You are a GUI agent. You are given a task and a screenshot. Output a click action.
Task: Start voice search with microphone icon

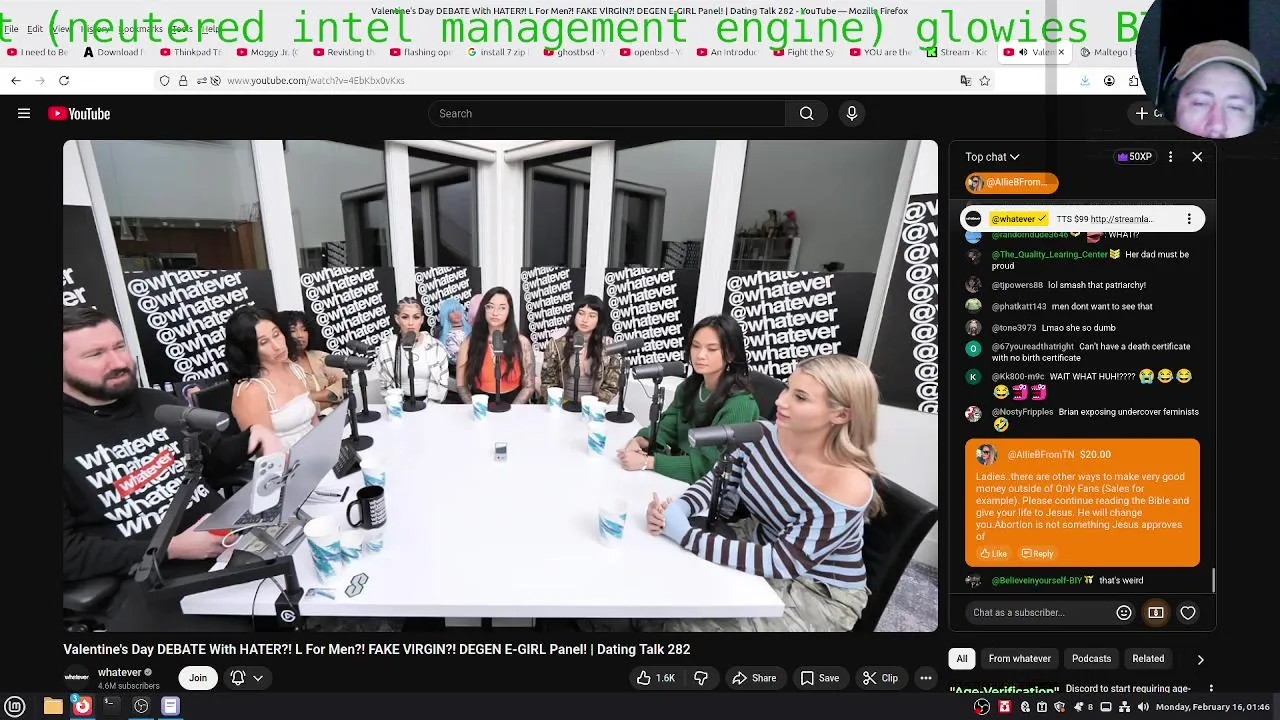[x=852, y=114]
